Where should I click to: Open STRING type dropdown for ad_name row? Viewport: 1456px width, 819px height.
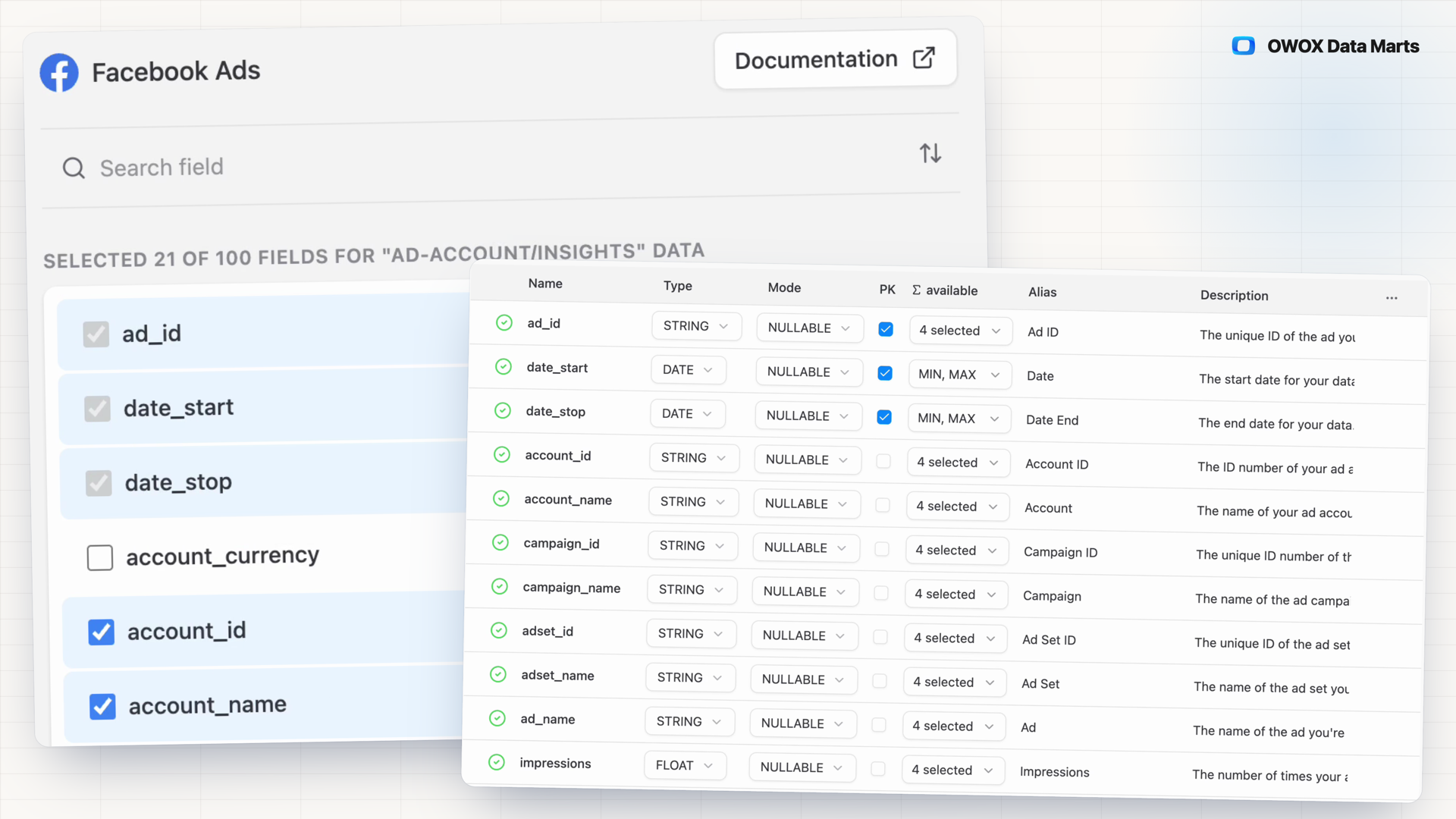[690, 722]
